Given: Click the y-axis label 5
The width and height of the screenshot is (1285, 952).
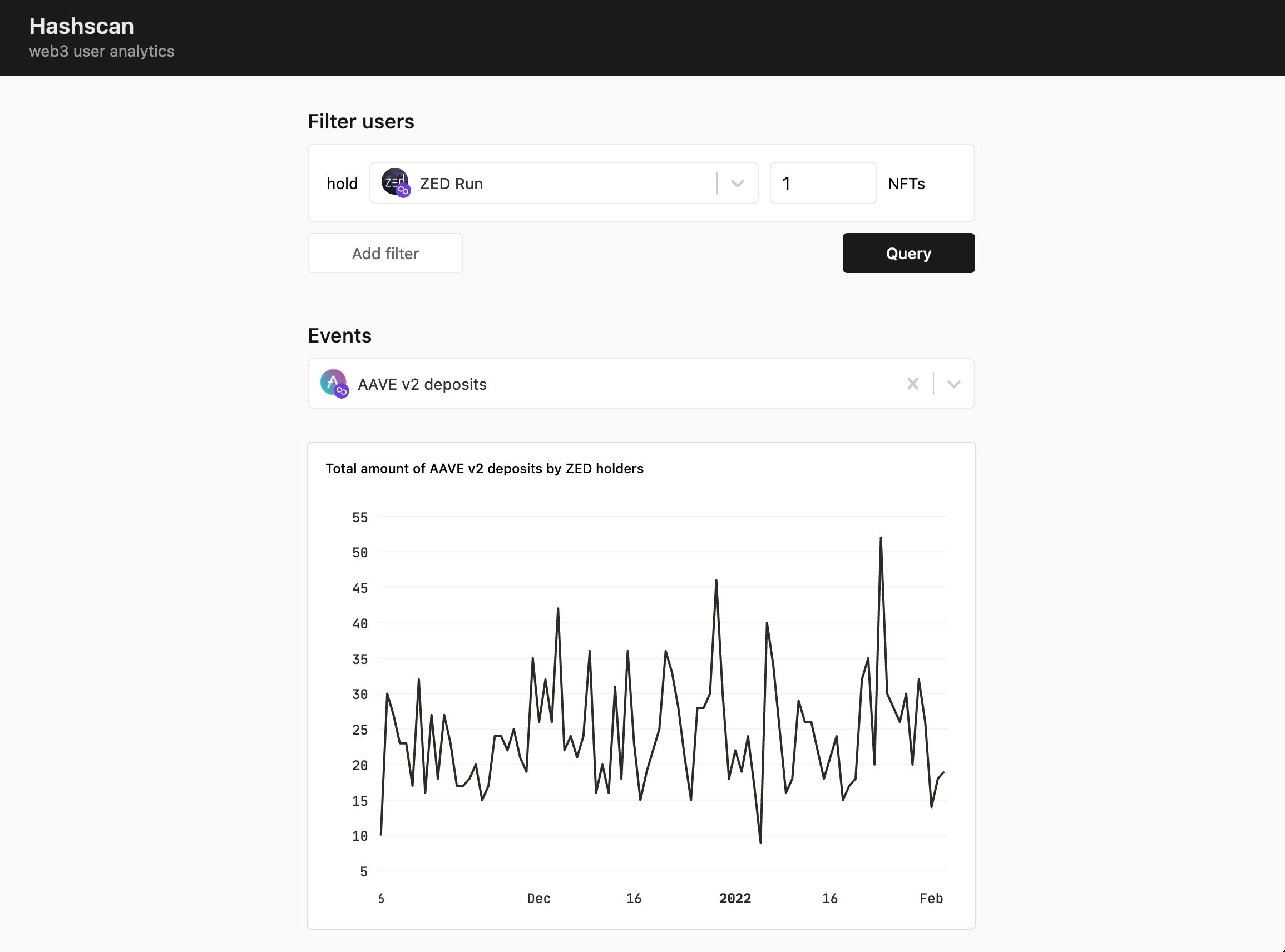Looking at the screenshot, I should [363, 872].
